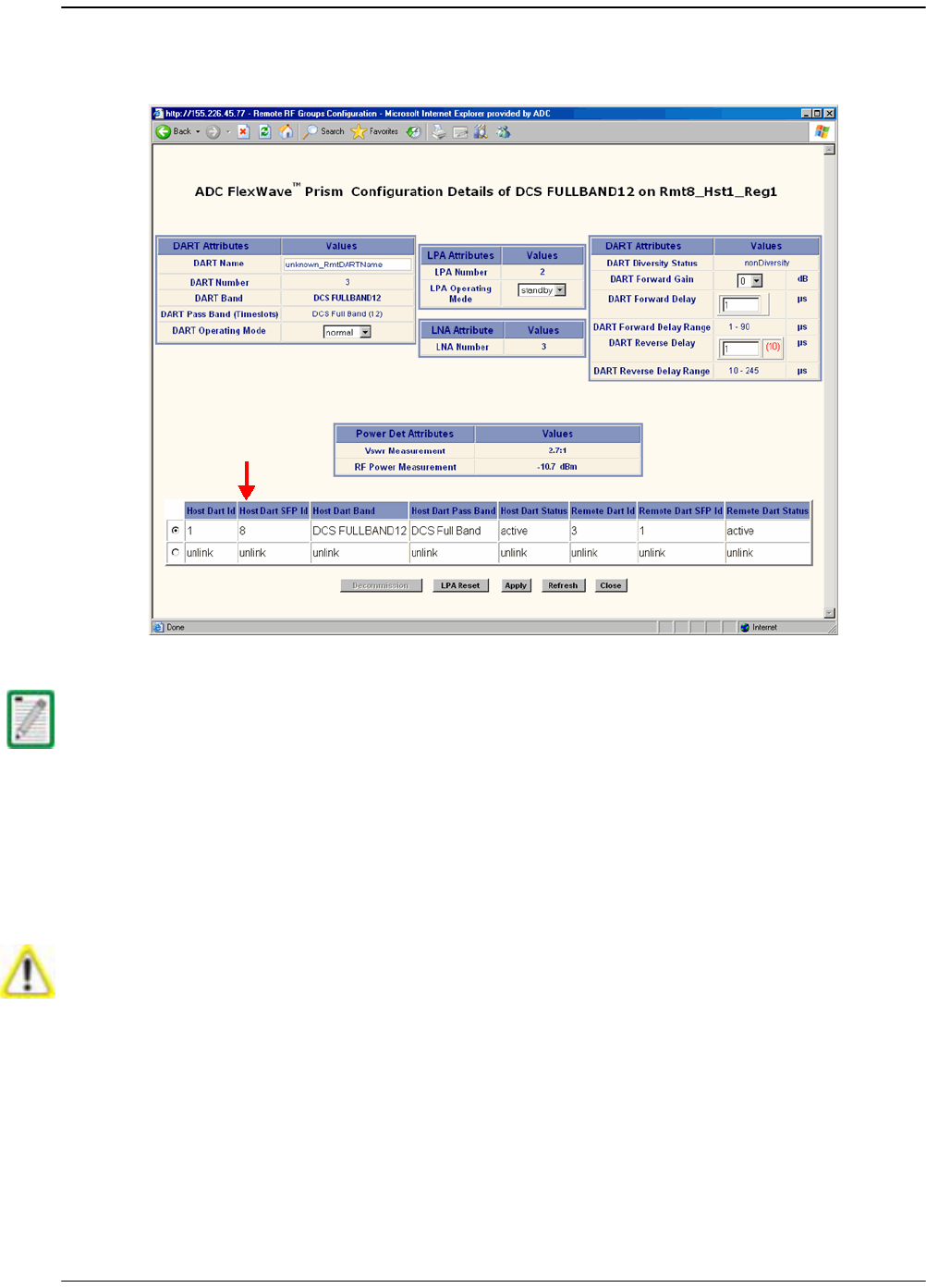Select the radio button for unlink row
This screenshot has width=926, height=1288.
175,552
